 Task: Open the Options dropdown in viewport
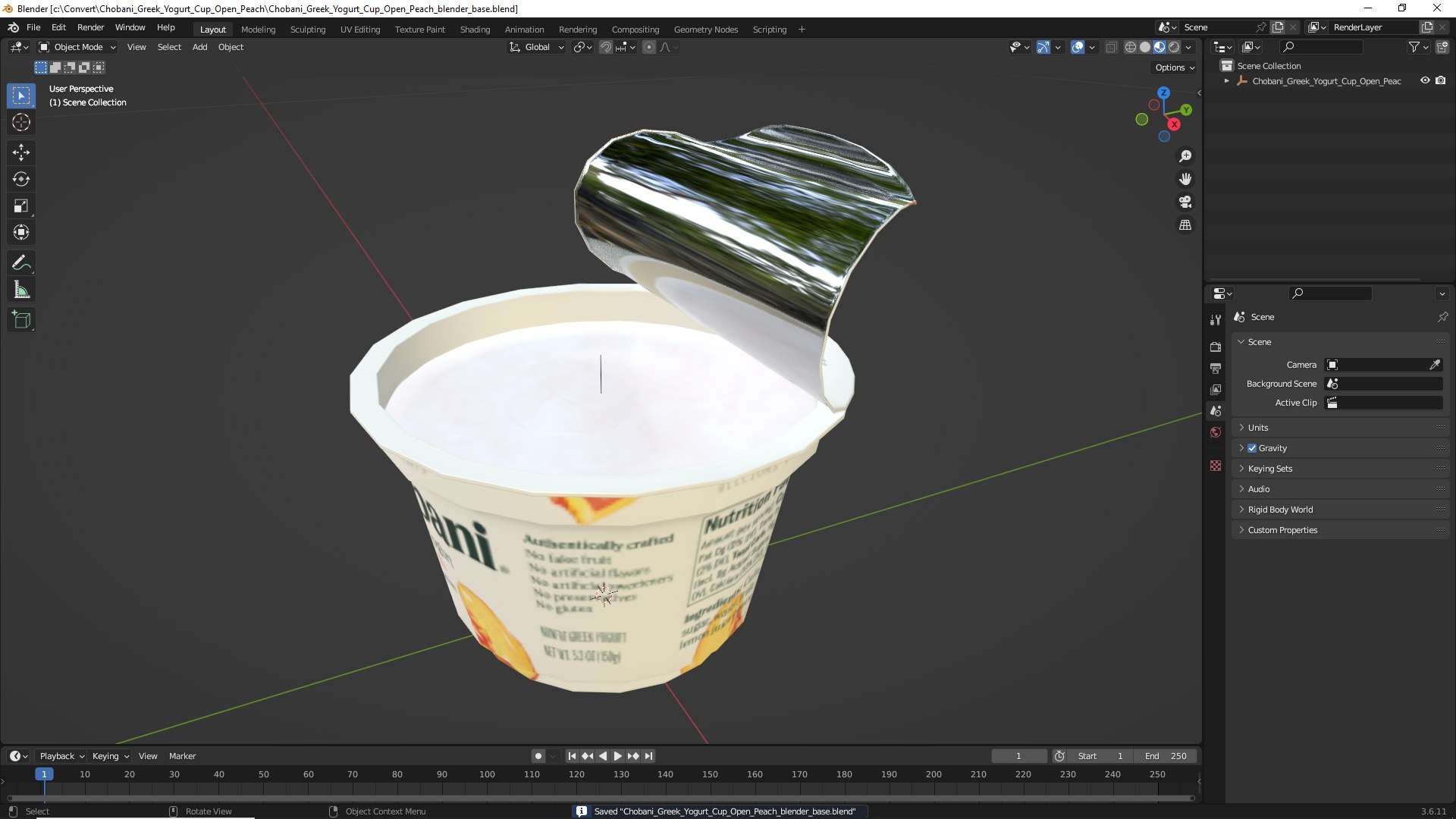point(1175,67)
